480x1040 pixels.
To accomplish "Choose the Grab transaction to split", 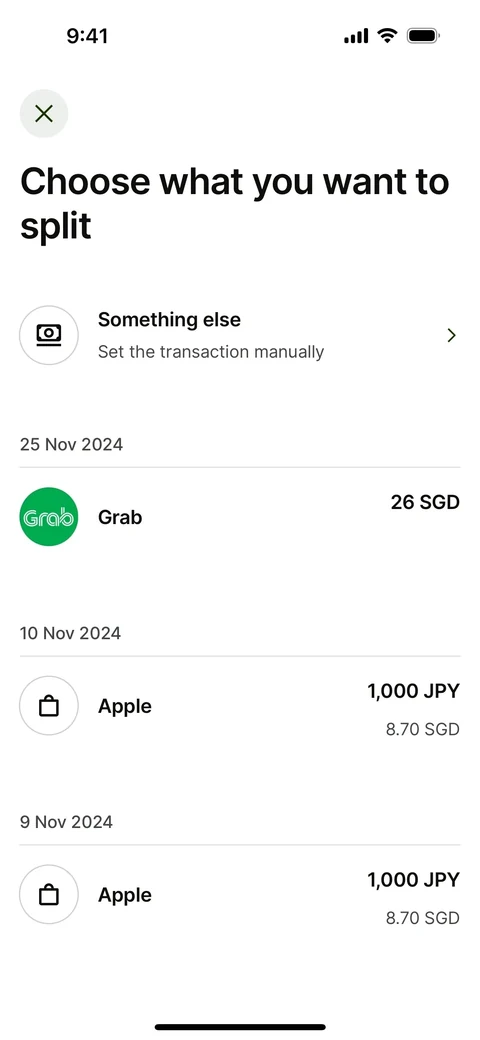I will click(240, 517).
